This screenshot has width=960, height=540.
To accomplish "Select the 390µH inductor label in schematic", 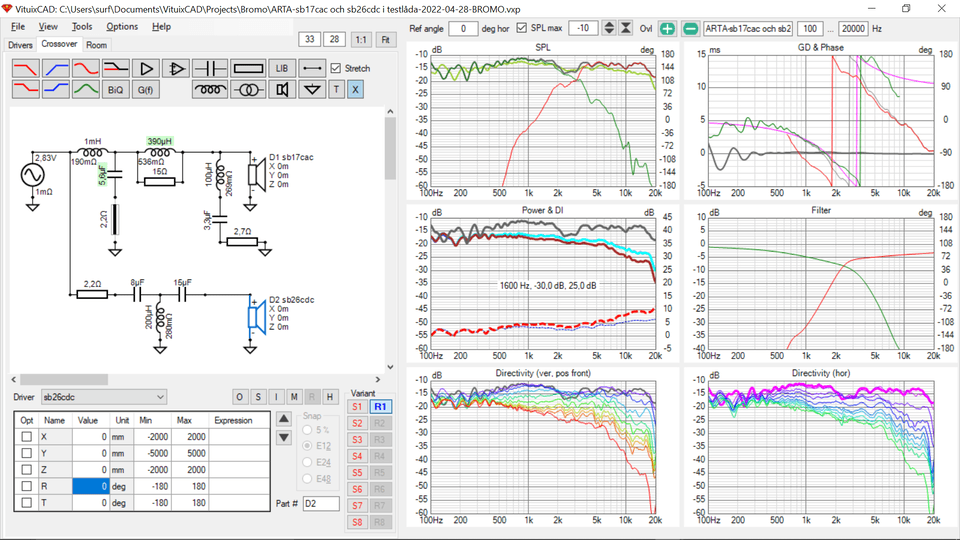I will pyautogui.click(x=159, y=141).
